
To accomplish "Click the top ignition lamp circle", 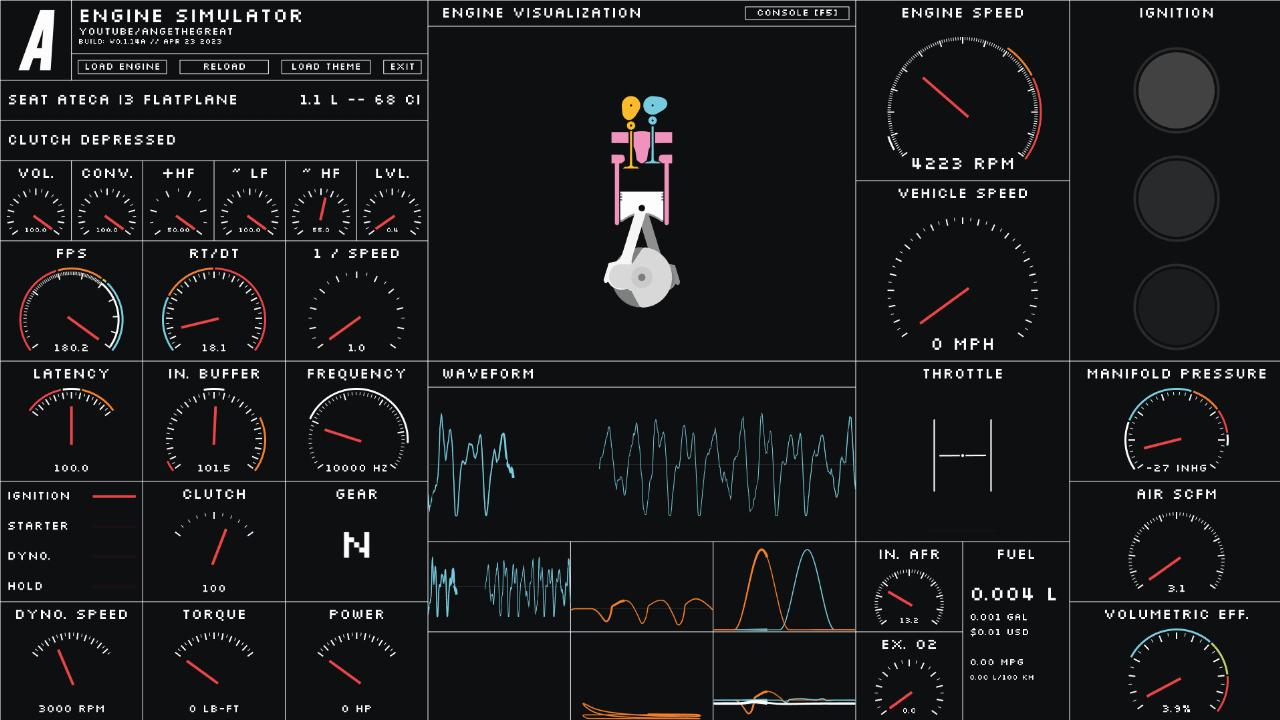I will coord(1176,91).
